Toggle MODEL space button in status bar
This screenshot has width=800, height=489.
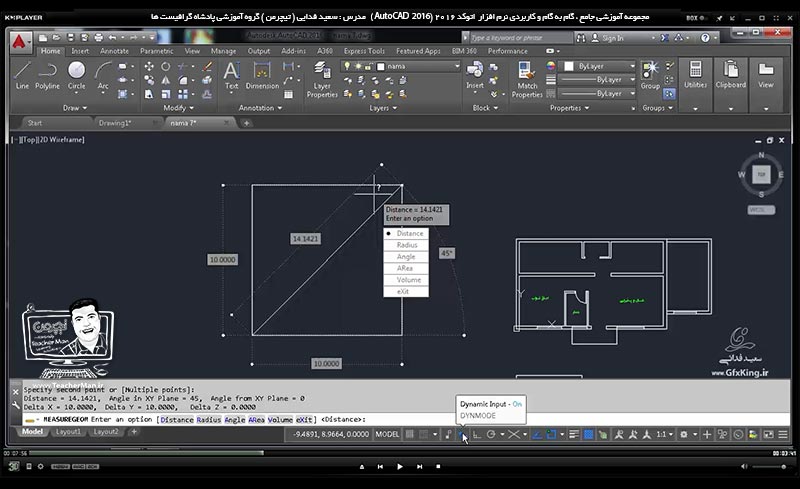[x=387, y=434]
